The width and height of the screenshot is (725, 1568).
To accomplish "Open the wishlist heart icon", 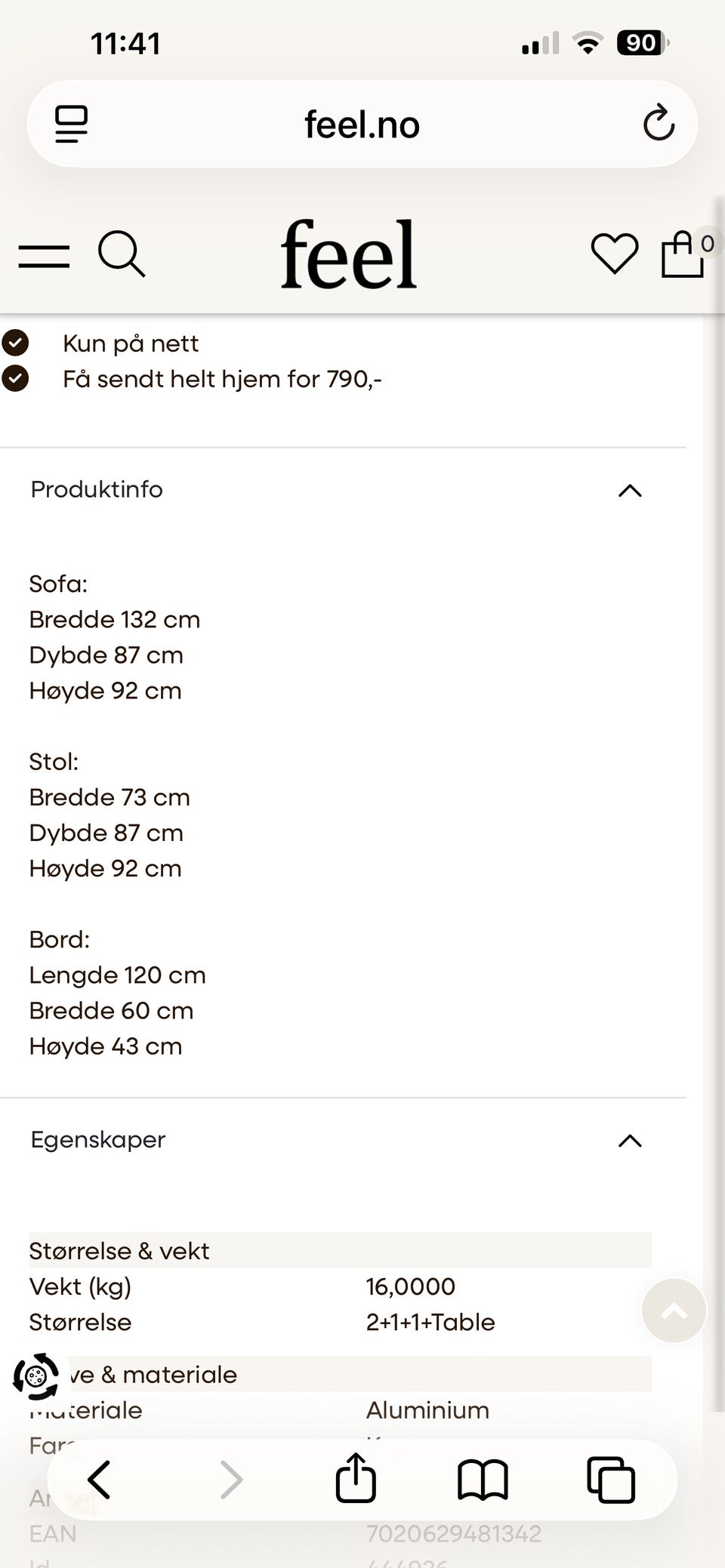I will (x=614, y=254).
